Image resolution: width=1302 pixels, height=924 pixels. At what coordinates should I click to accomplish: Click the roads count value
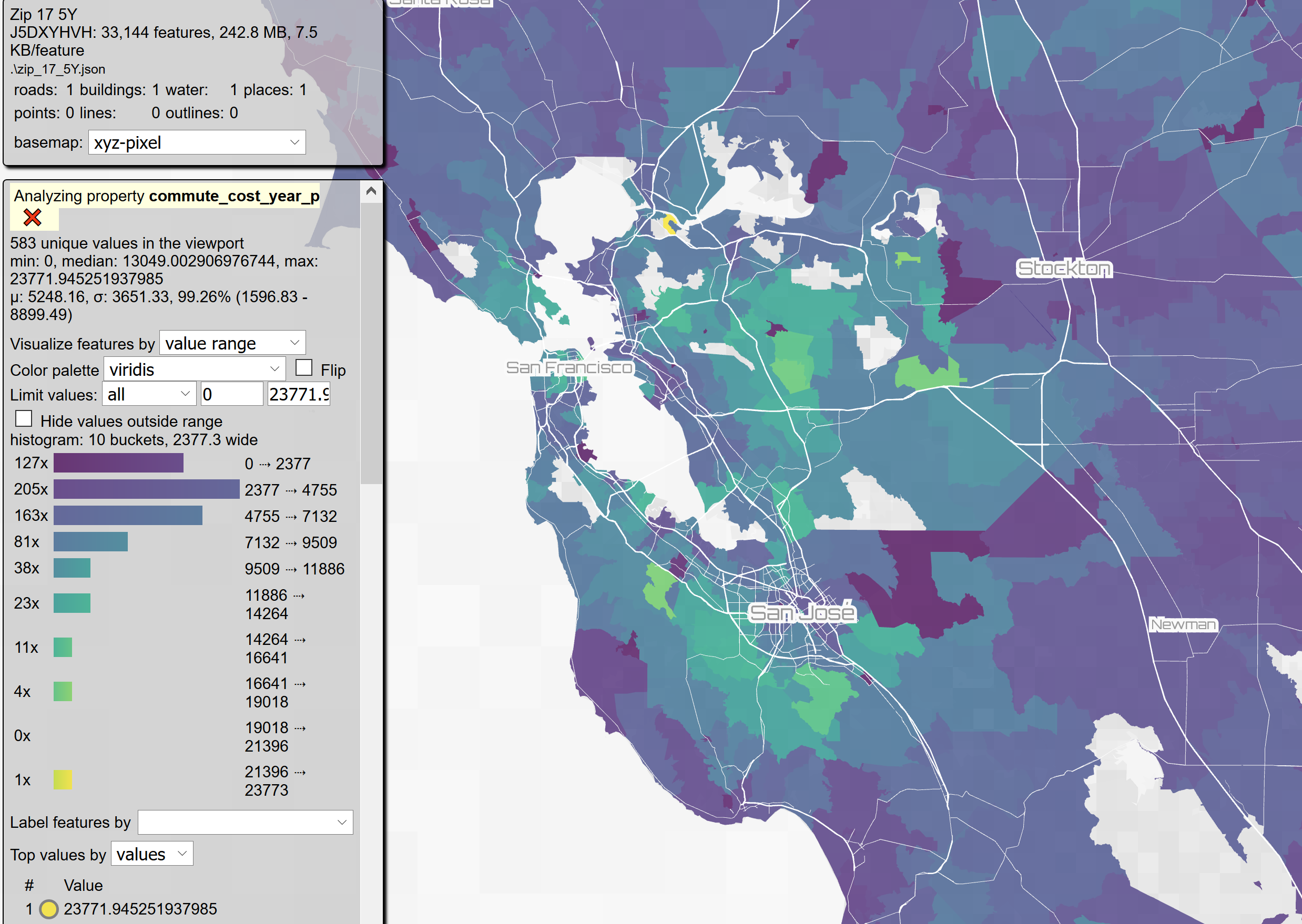pyautogui.click(x=69, y=90)
